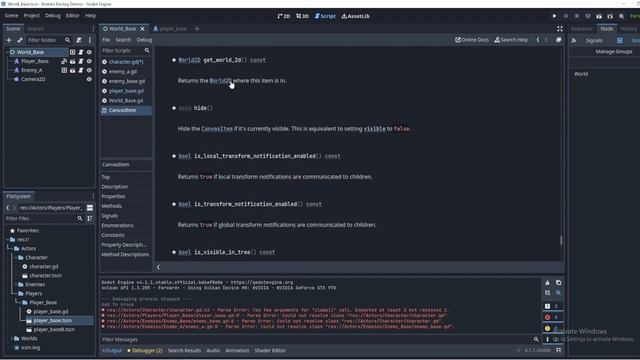This screenshot has width=640, height=360.
Task: Collapse the Players folder
Action: [16, 293]
